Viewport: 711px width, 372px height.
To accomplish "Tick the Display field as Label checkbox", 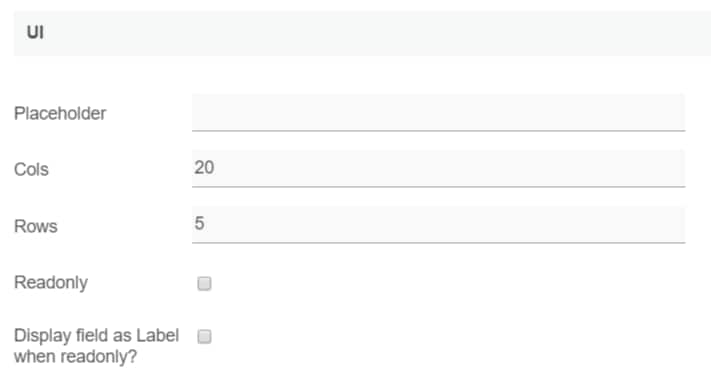I will point(204,337).
